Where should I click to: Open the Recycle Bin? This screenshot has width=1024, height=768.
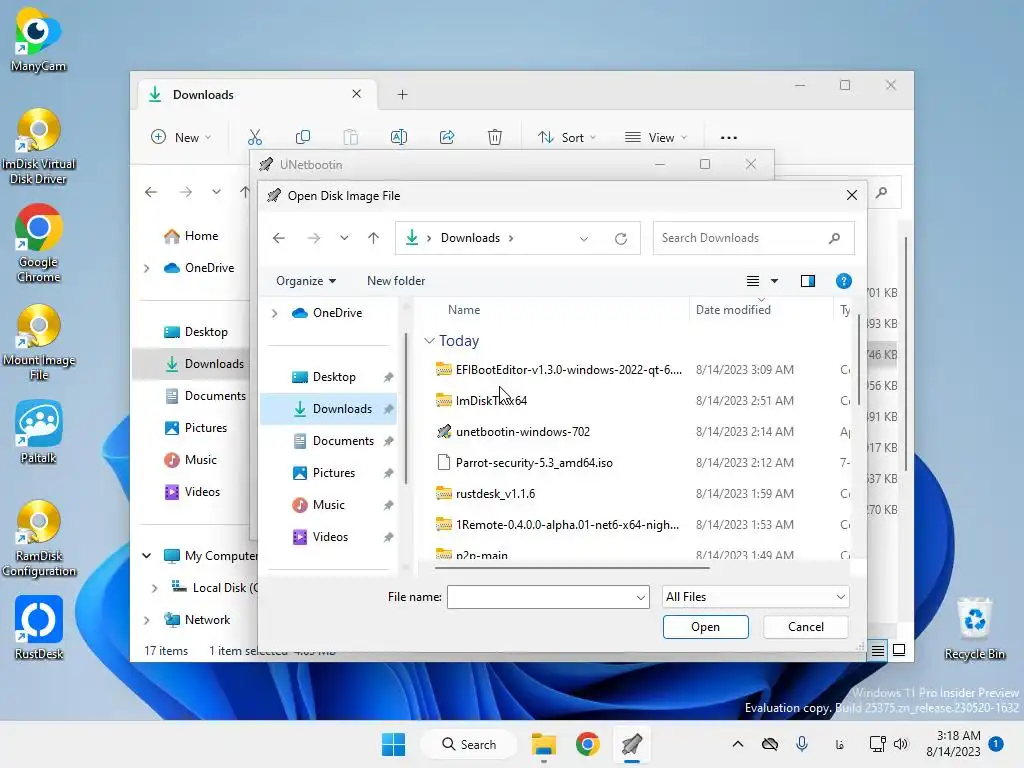[x=974, y=630]
